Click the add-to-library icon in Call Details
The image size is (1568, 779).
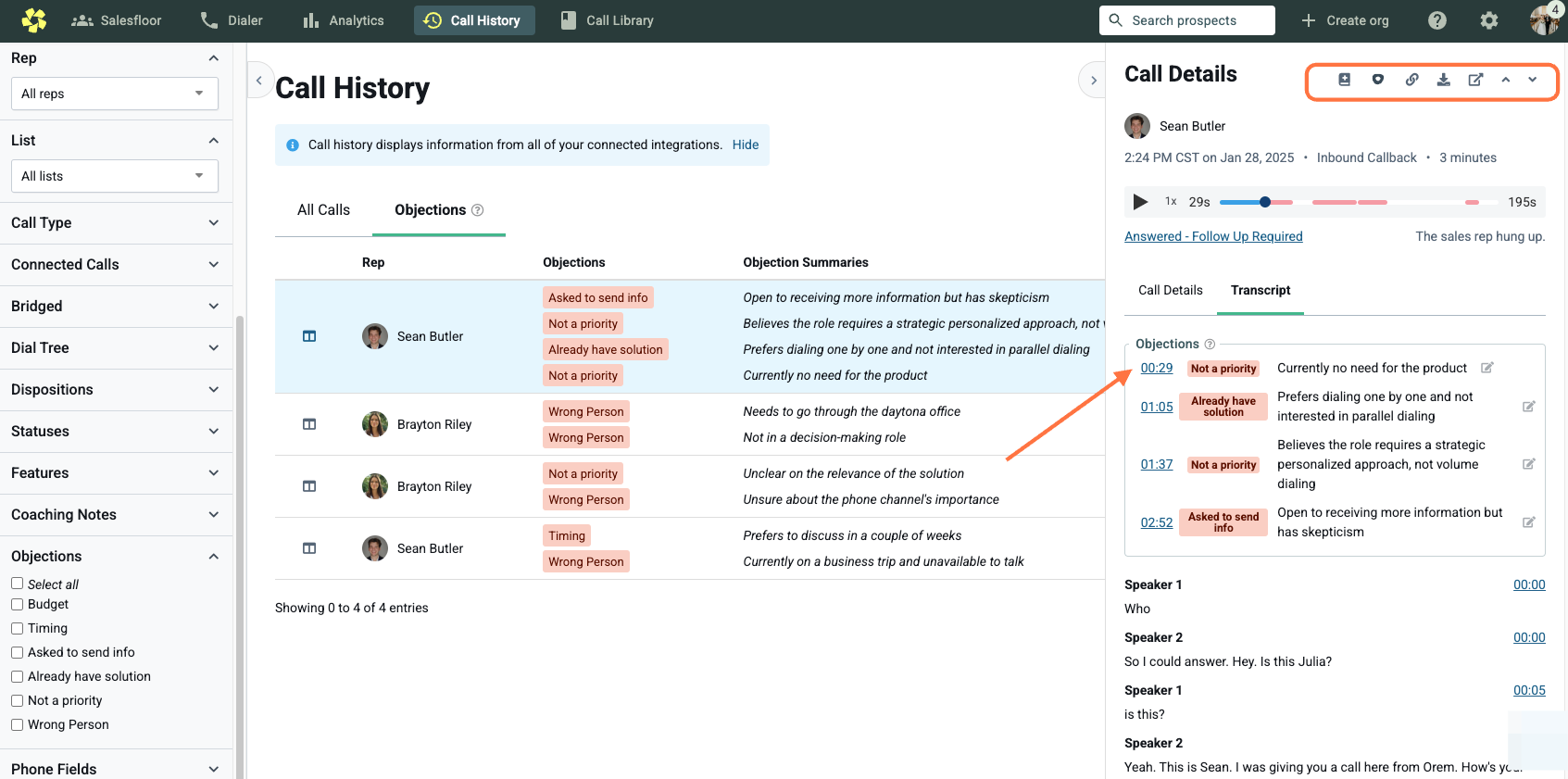tap(1344, 80)
